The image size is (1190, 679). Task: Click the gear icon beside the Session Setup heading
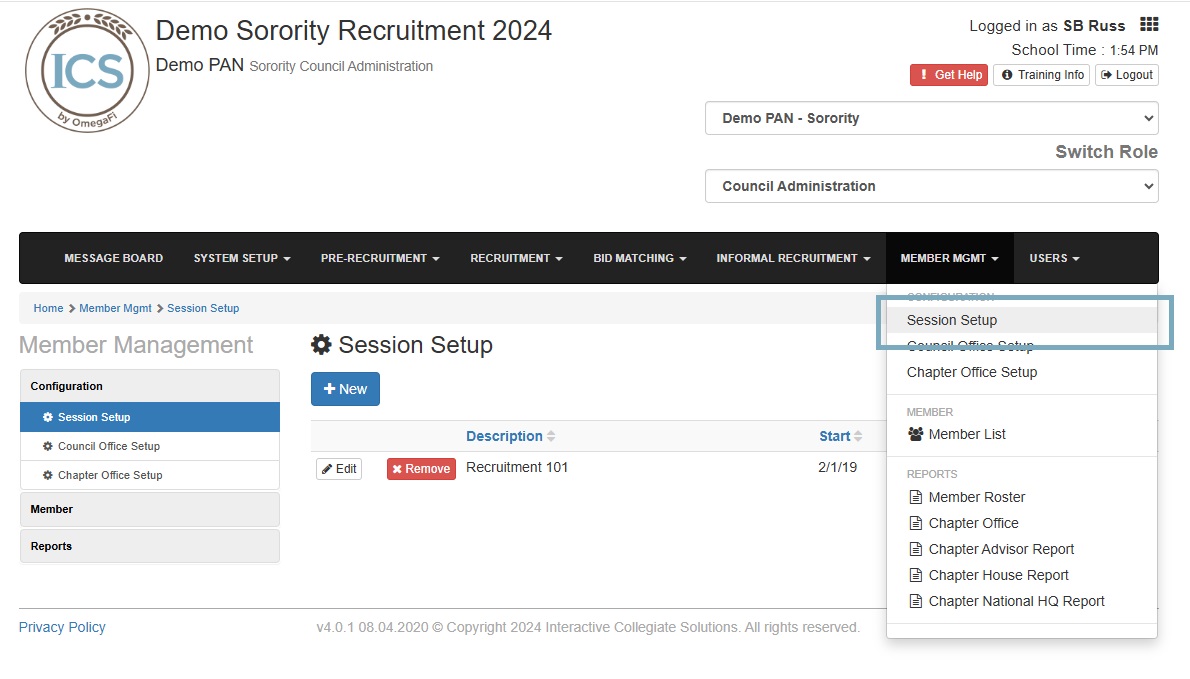[323, 345]
